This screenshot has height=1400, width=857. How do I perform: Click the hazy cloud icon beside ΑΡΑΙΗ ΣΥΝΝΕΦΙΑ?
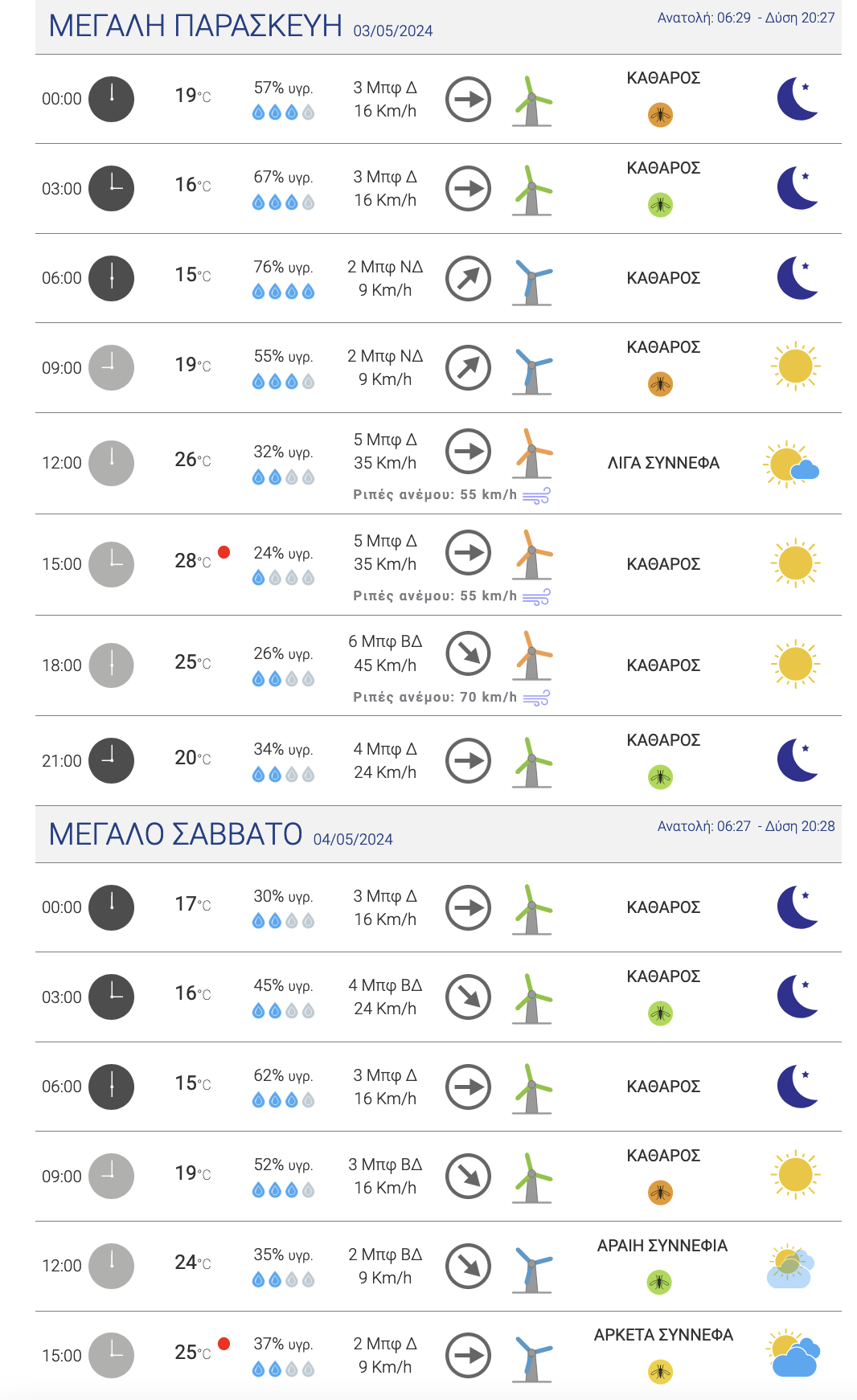tap(790, 1266)
